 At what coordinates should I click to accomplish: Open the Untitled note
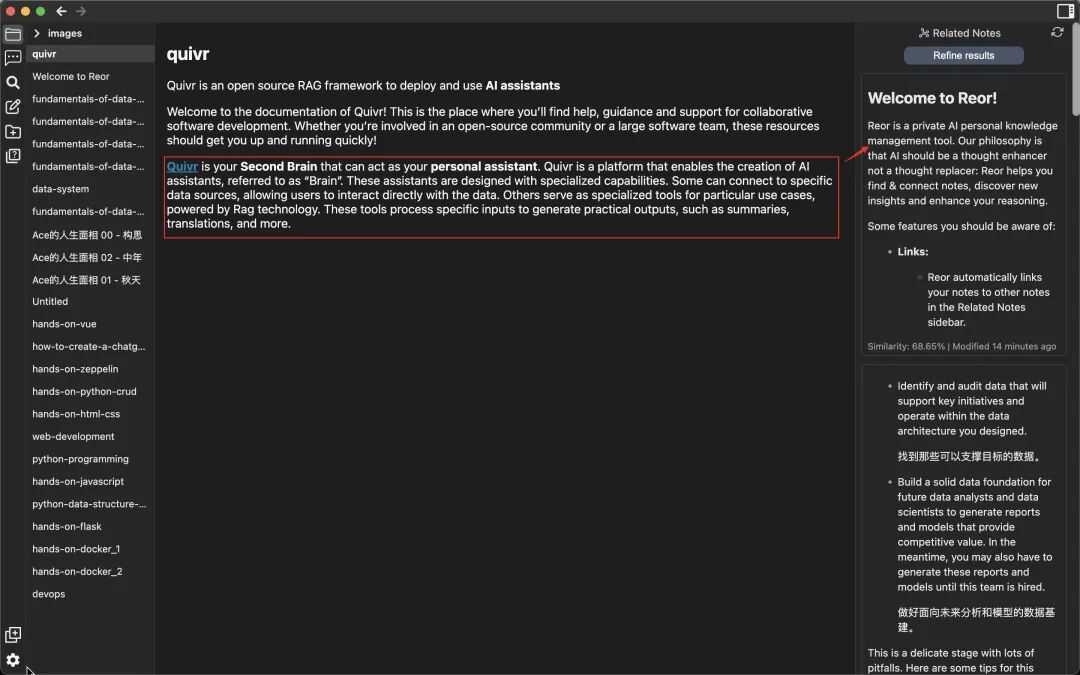click(x=90, y=302)
